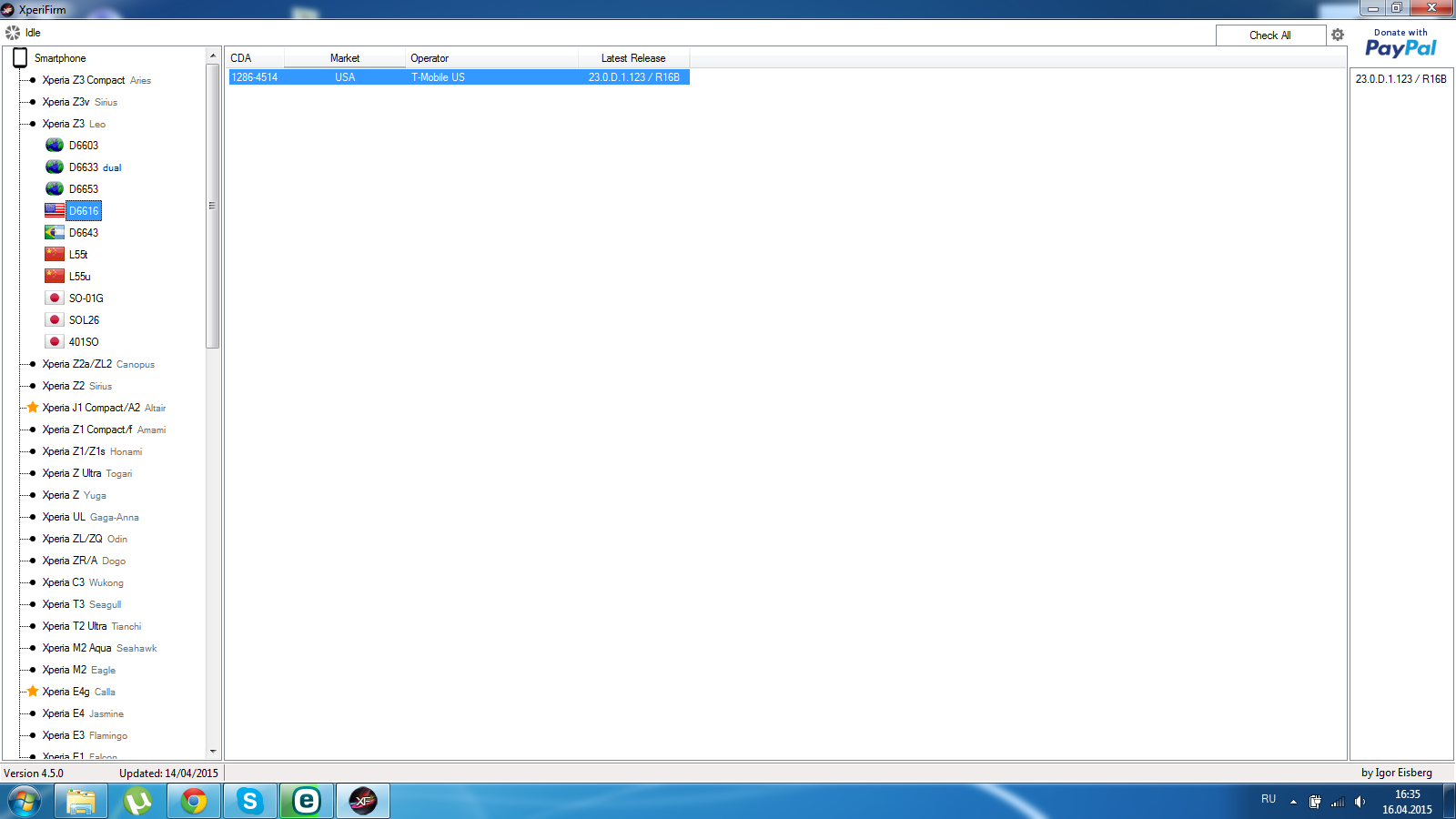Click device tree scrollbar down arrow
Image resolution: width=1456 pixels, height=819 pixels.
coord(213,752)
